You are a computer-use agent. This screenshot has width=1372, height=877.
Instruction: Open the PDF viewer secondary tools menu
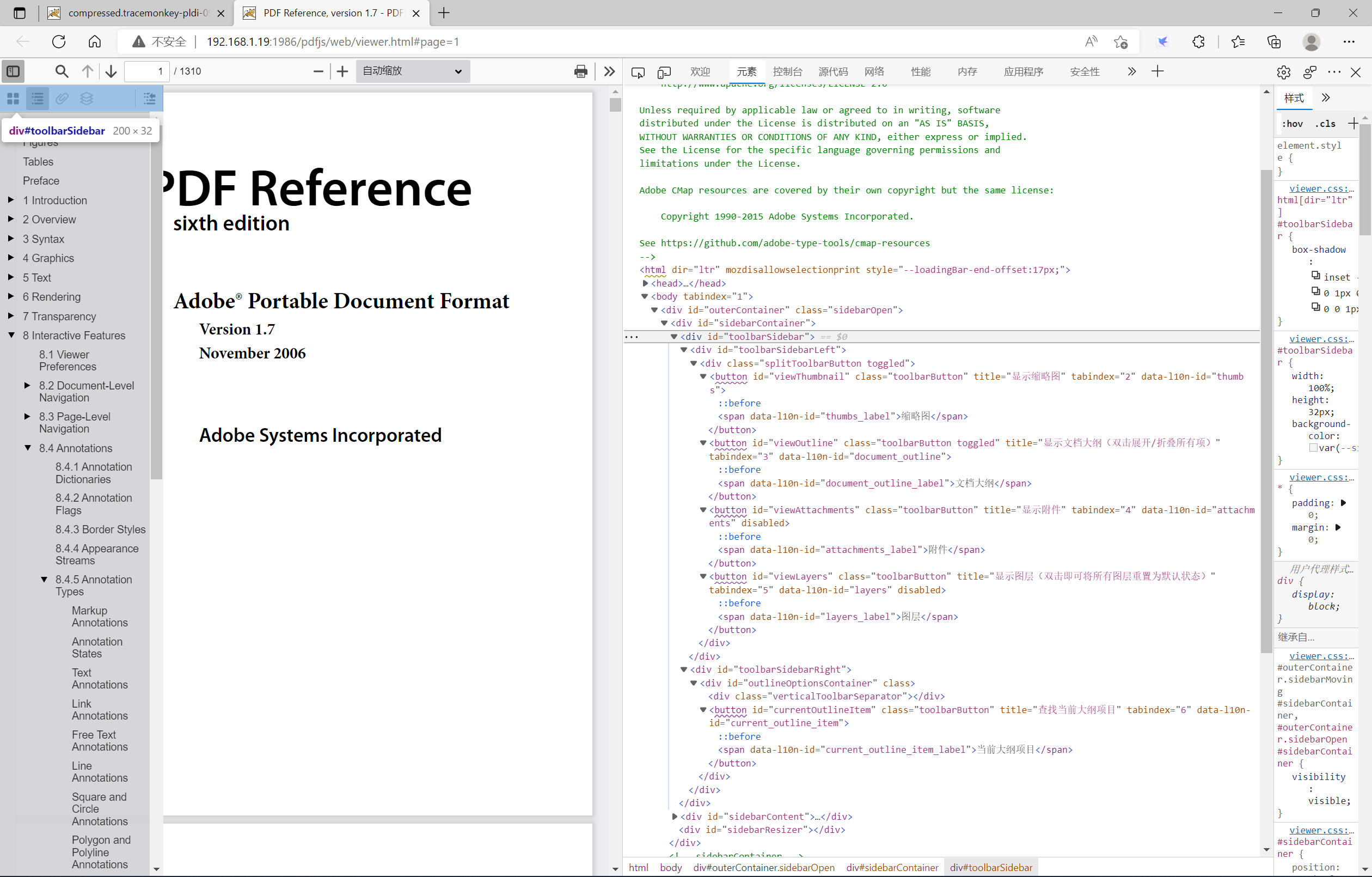(609, 71)
